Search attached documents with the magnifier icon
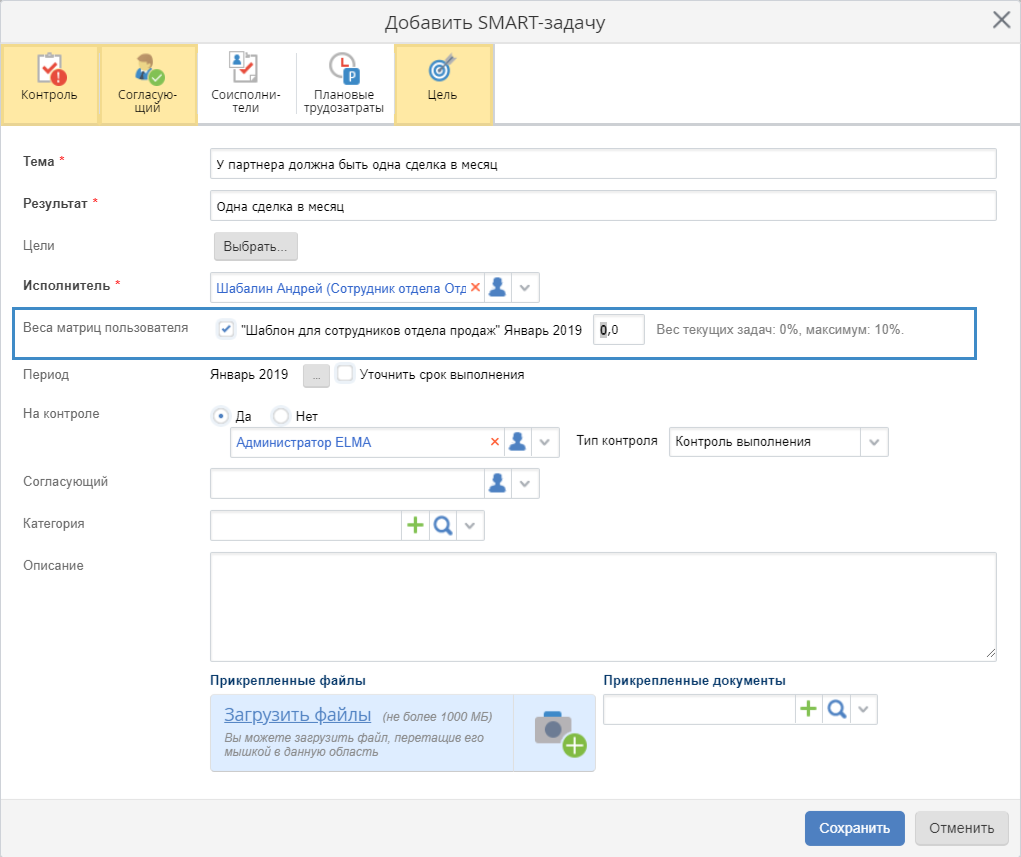 tap(836, 709)
